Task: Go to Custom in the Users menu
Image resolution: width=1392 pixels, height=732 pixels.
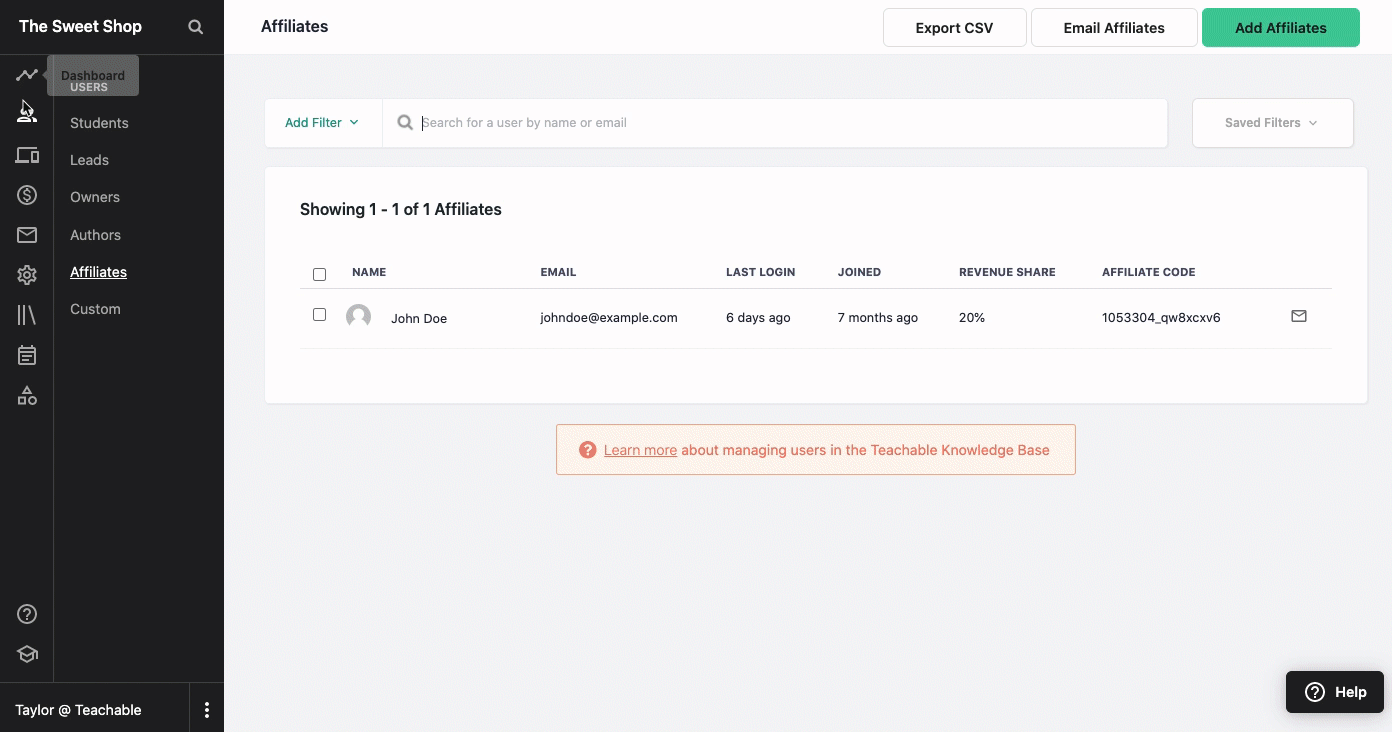Action: tap(95, 309)
